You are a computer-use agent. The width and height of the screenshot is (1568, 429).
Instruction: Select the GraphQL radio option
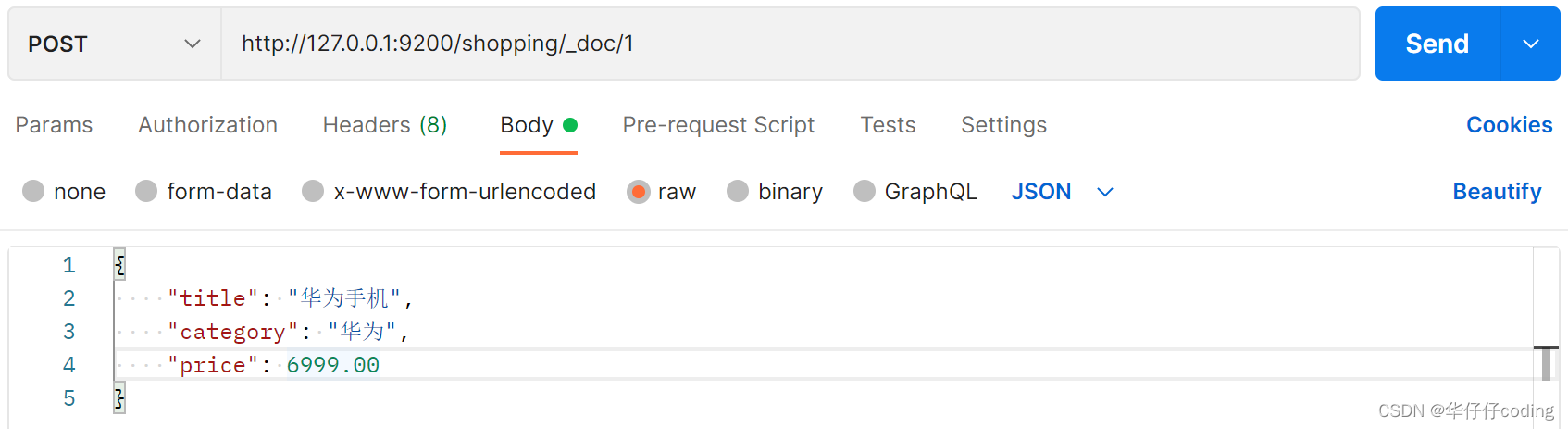click(865, 192)
